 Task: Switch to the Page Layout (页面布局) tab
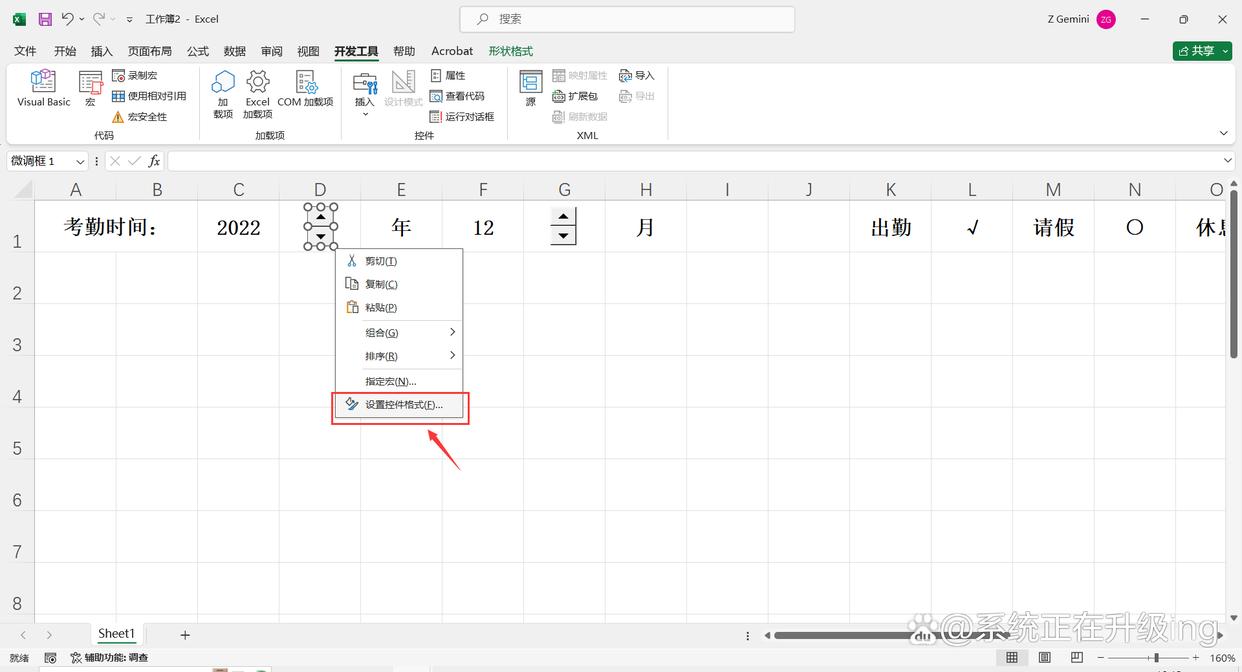tap(150, 51)
